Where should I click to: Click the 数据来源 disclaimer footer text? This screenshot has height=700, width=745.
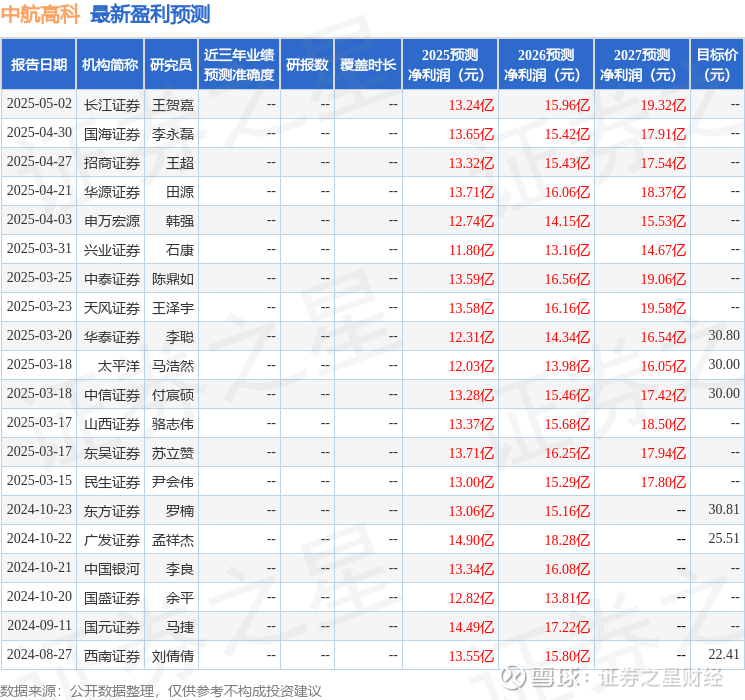click(161, 691)
